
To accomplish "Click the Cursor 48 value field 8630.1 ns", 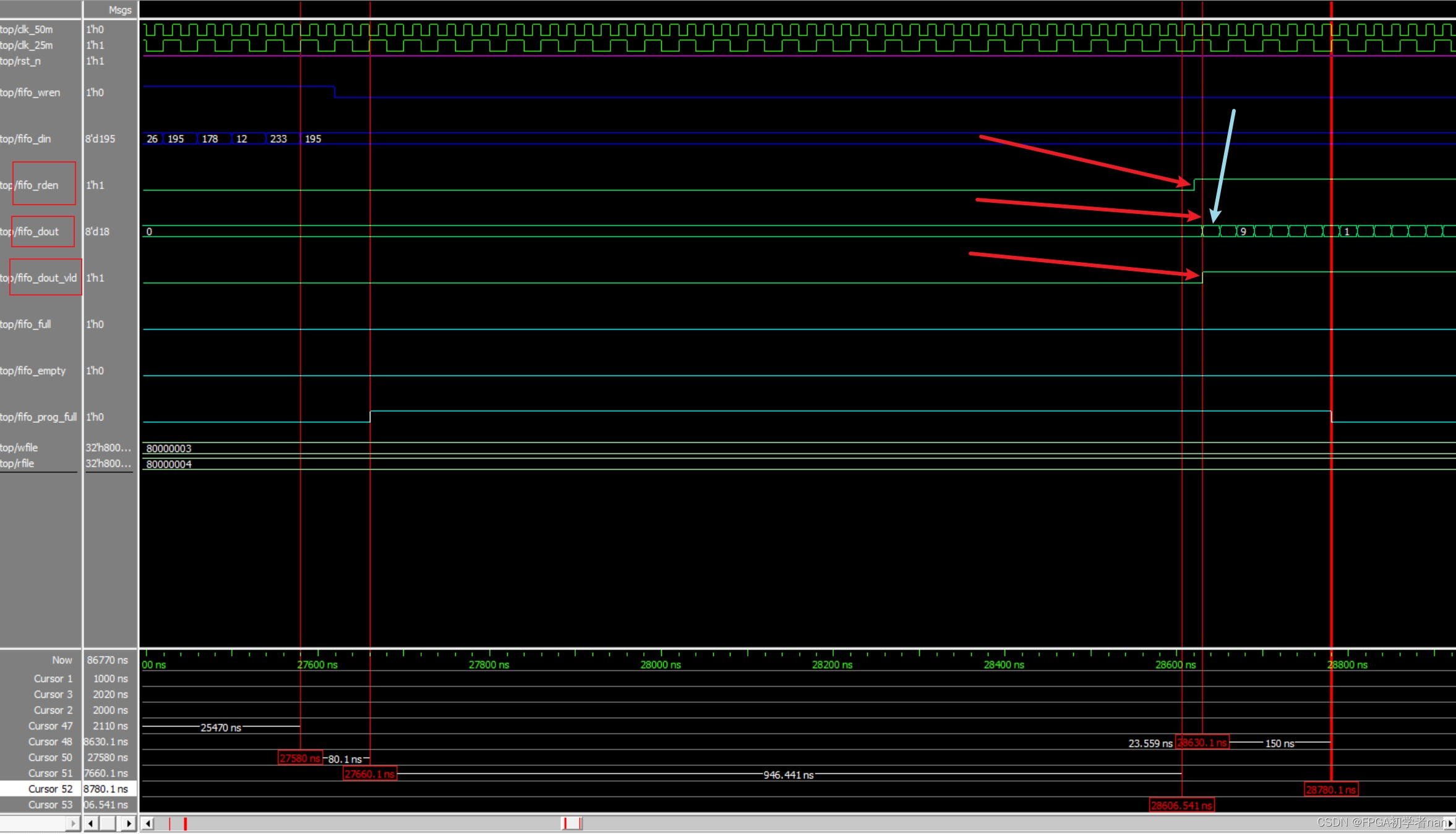I will click(106, 741).
